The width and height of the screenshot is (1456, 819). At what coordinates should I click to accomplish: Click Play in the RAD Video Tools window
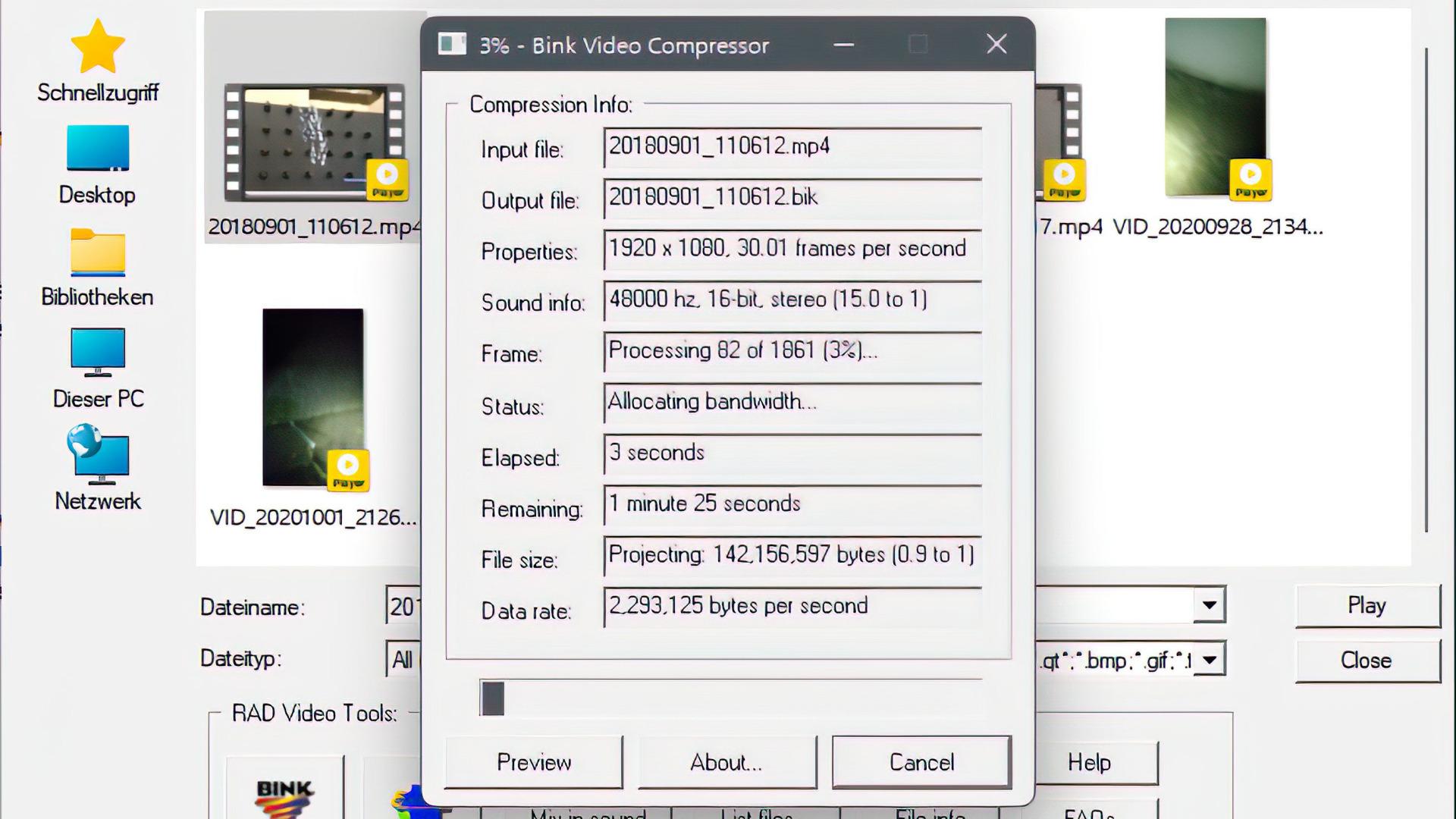click(1367, 605)
